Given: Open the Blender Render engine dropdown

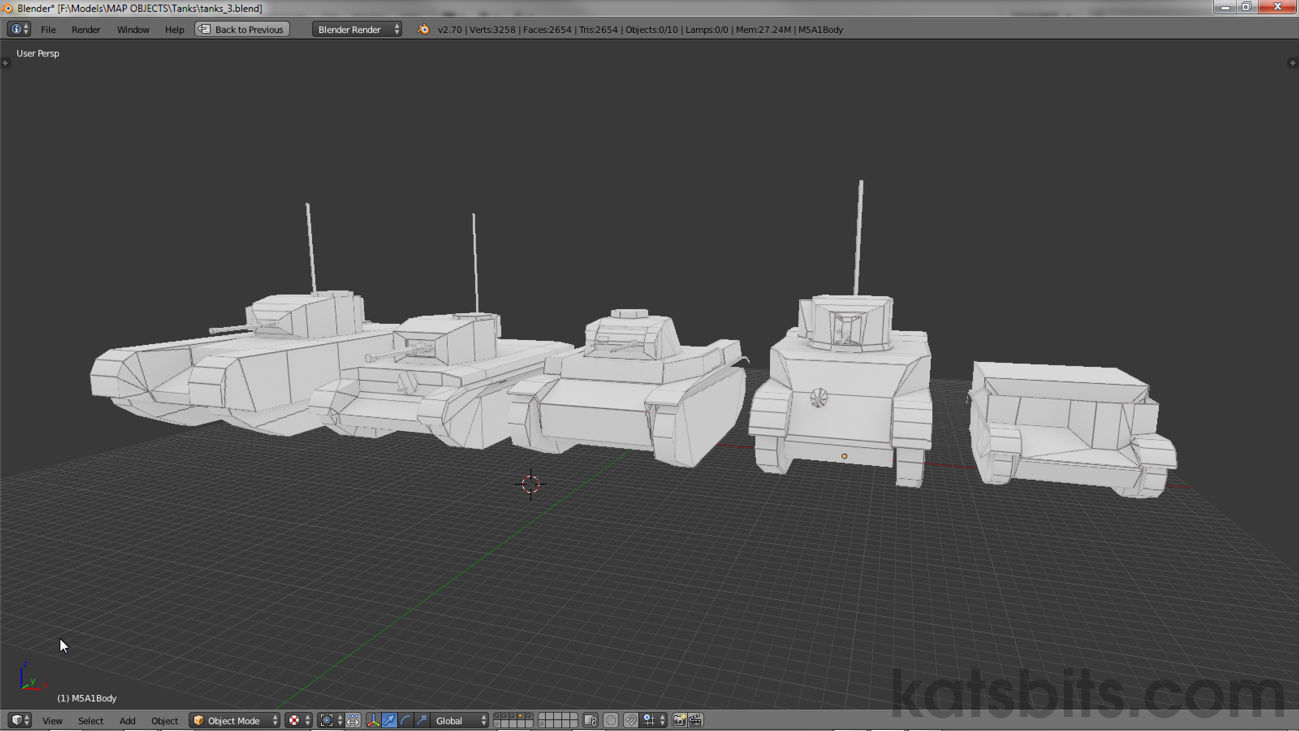Looking at the screenshot, I should [355, 29].
